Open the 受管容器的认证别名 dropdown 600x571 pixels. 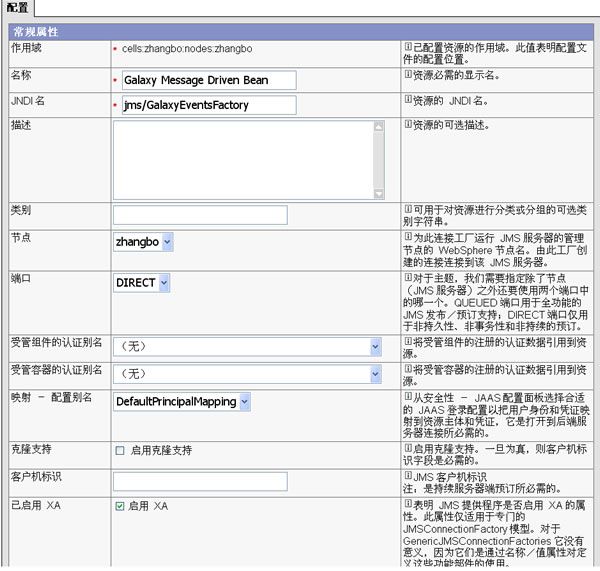pyautogui.click(x=247, y=374)
